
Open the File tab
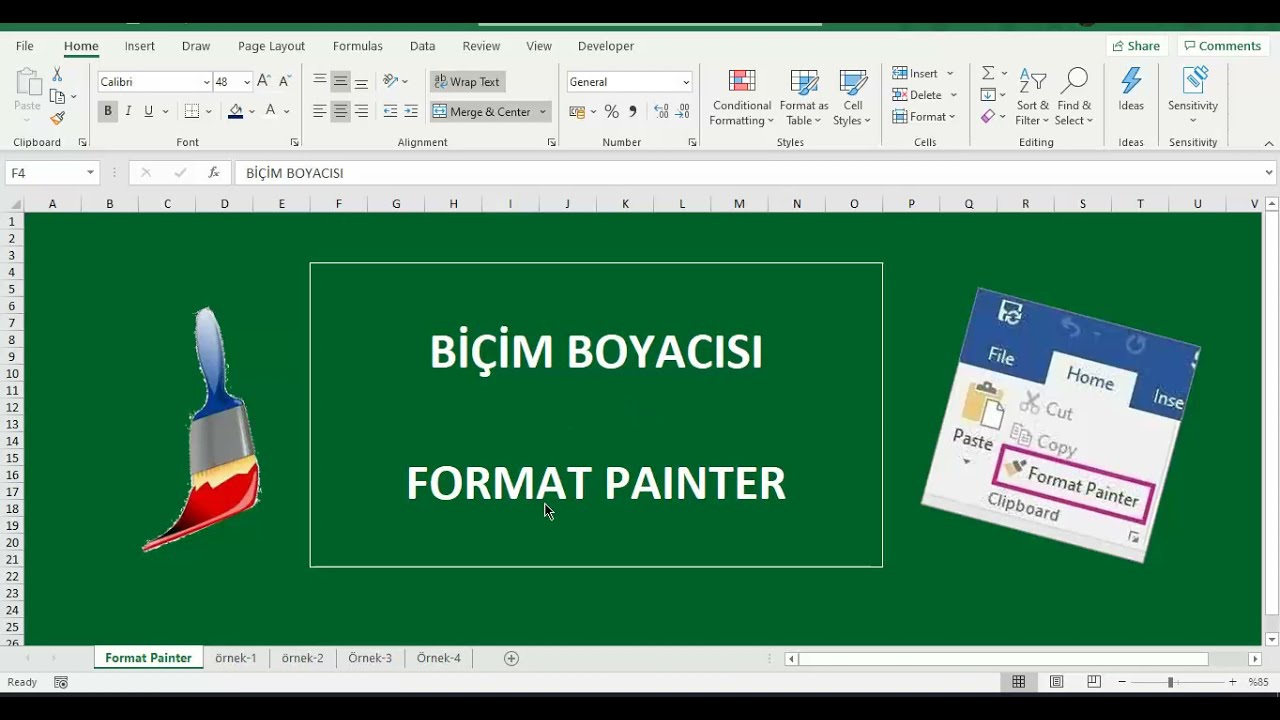tap(25, 46)
